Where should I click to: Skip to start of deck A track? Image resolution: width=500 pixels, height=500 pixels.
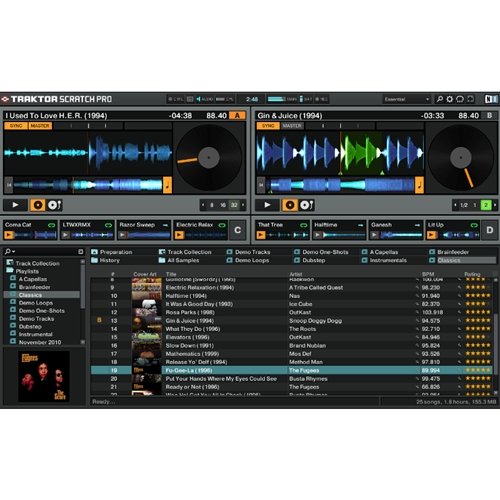(9, 185)
